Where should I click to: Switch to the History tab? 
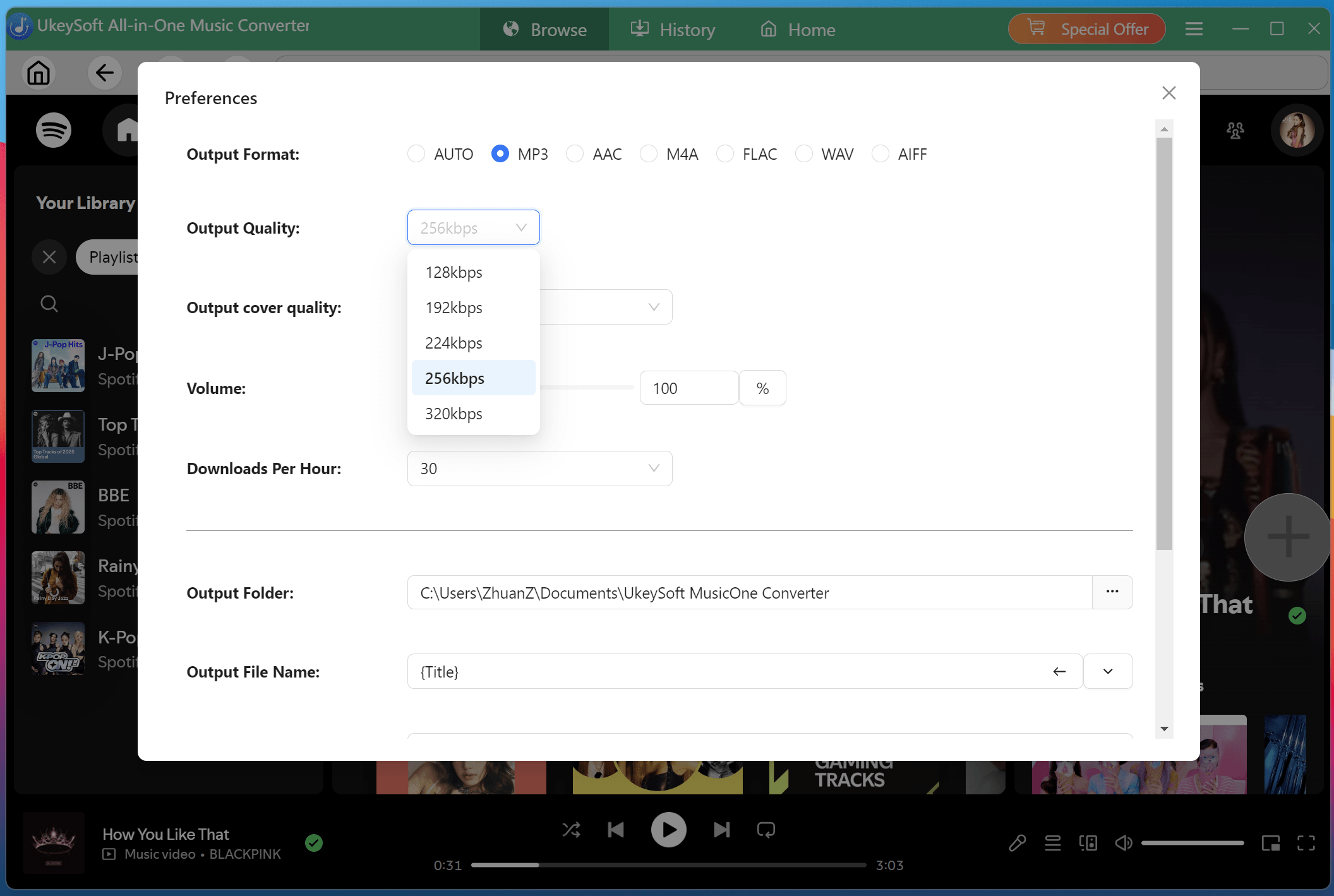[673, 29]
